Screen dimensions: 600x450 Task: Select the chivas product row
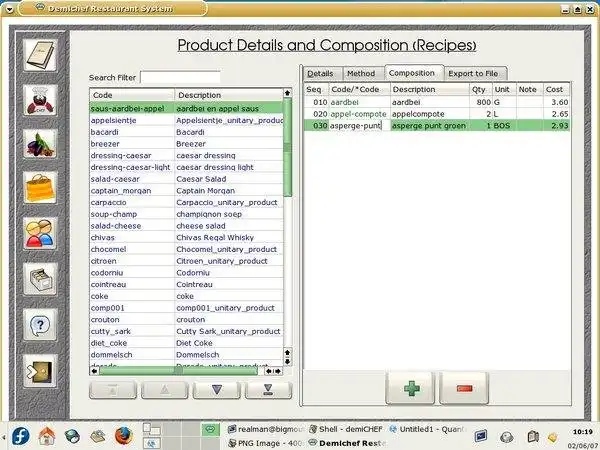187,238
